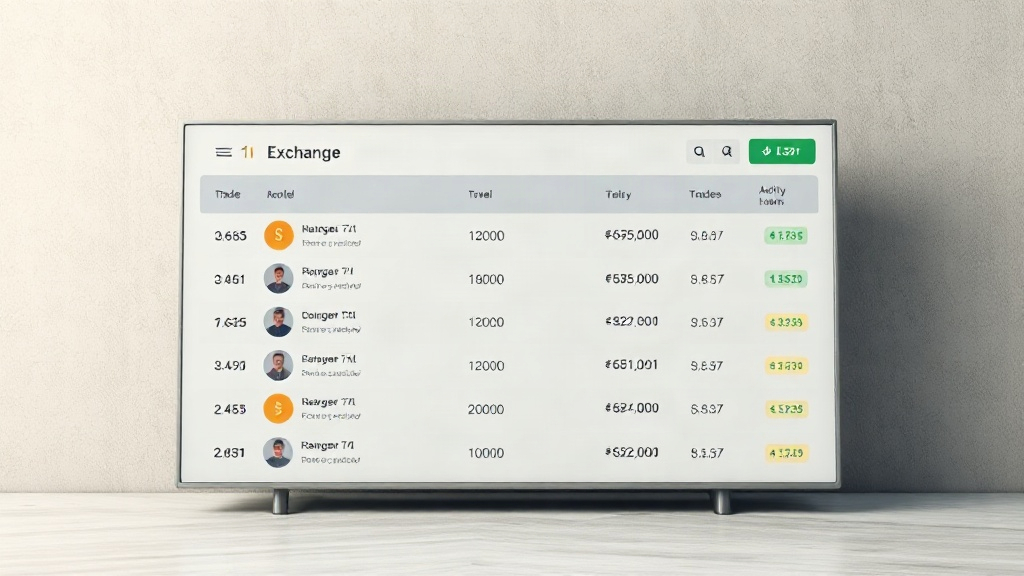Click the search icon farthest from the green button
This screenshot has height=576, width=1024.
[699, 152]
